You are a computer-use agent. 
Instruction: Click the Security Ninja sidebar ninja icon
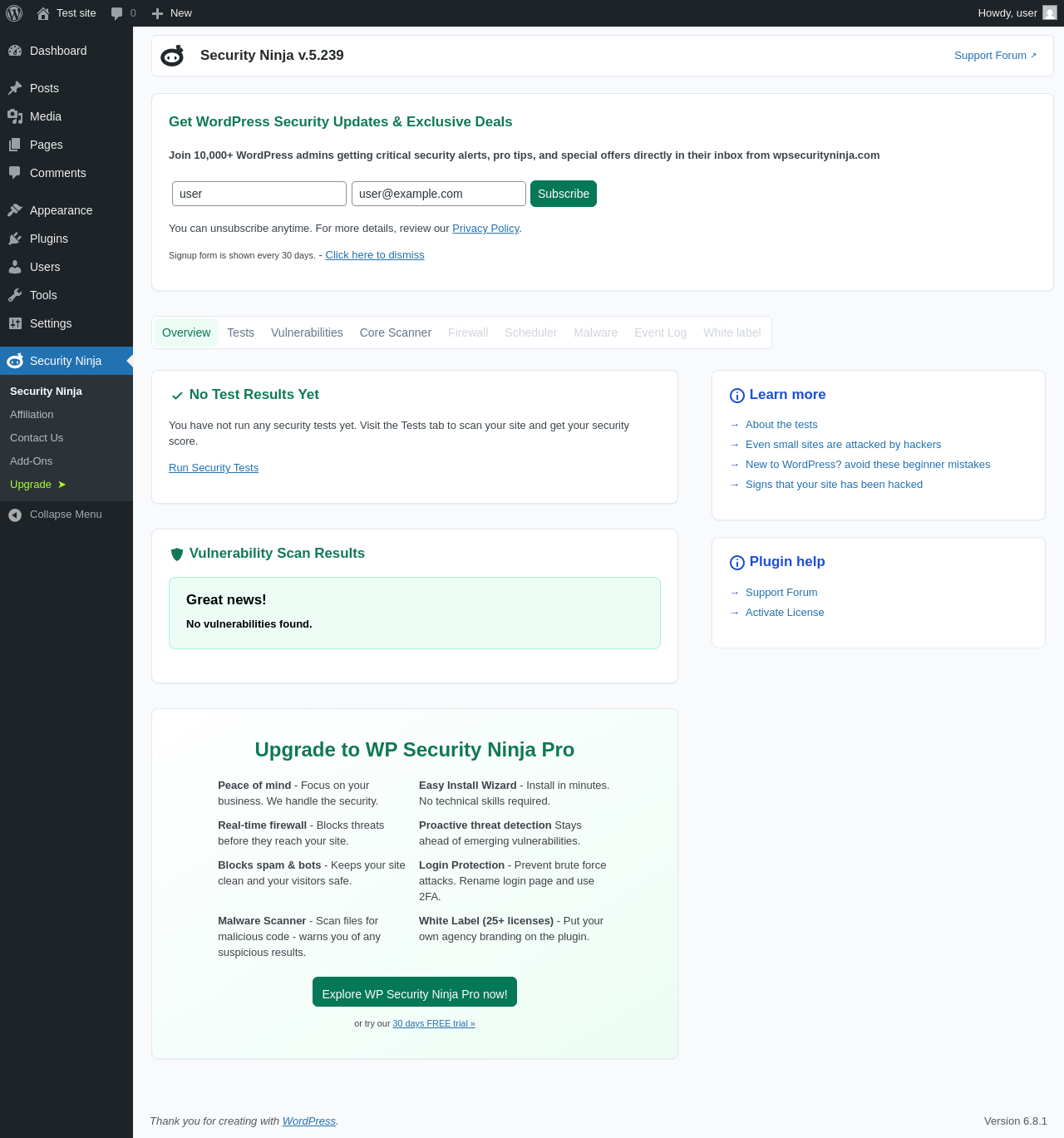click(15, 361)
